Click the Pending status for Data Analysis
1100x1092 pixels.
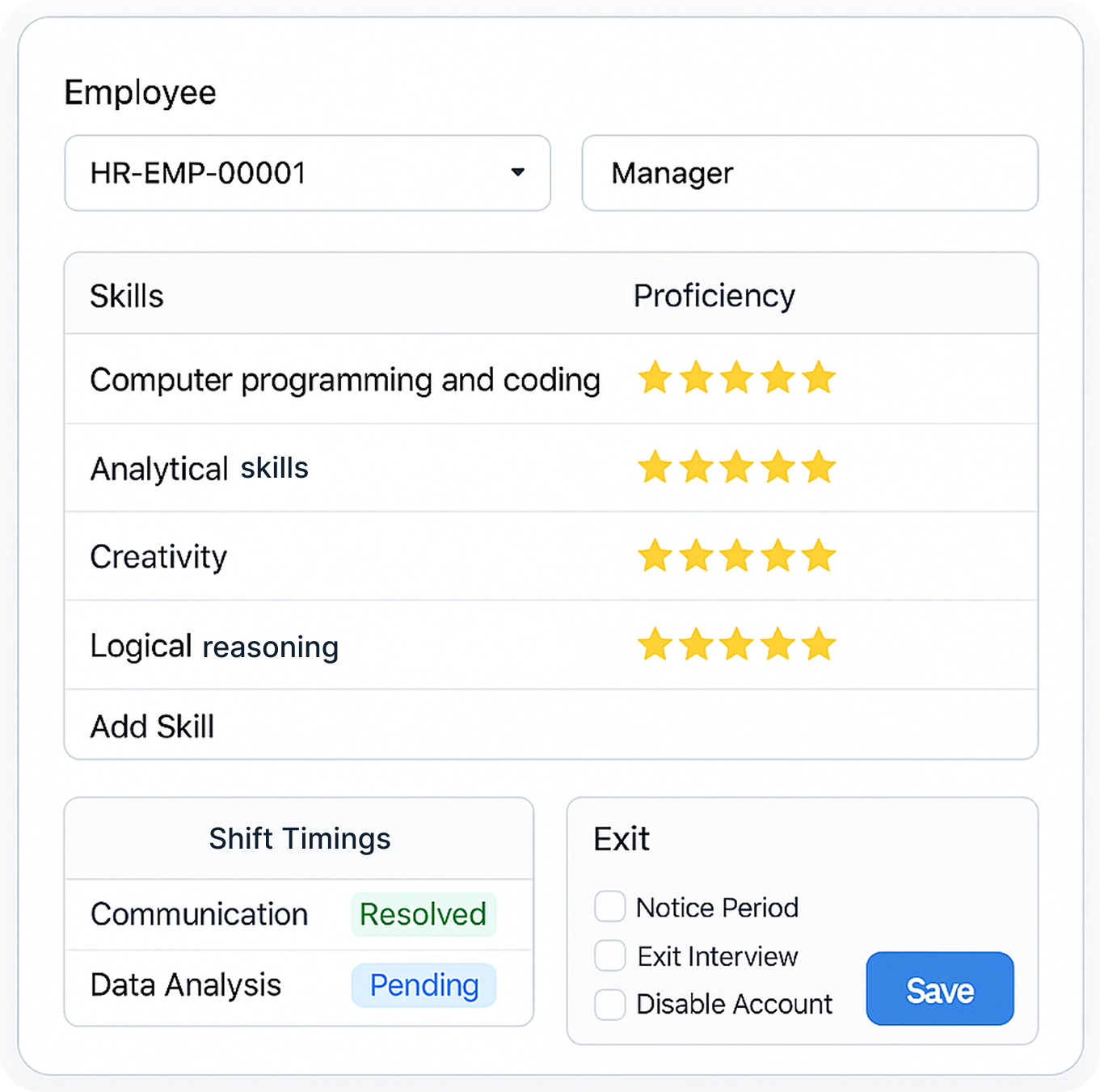[424, 985]
